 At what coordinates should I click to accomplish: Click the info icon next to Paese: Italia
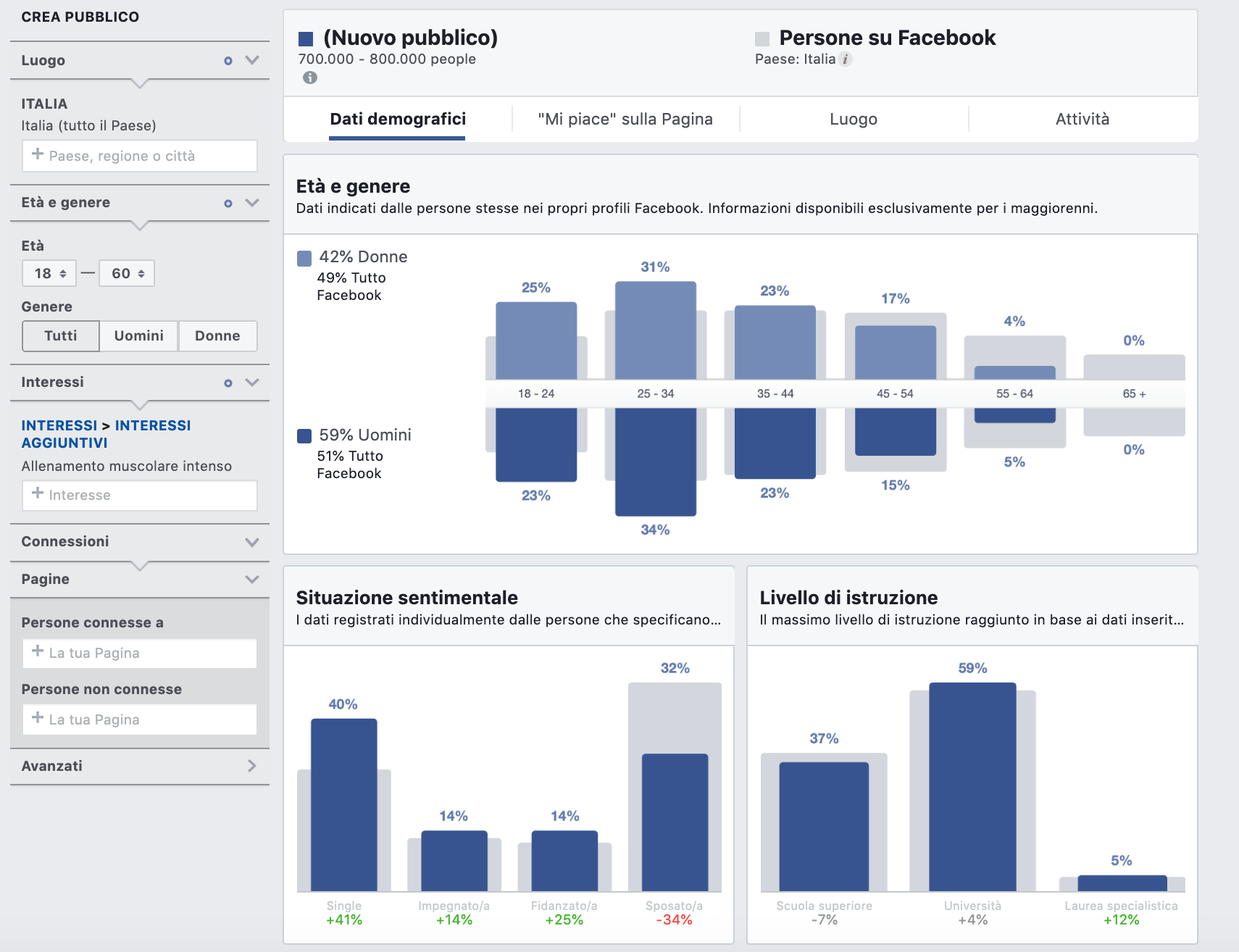(x=846, y=59)
